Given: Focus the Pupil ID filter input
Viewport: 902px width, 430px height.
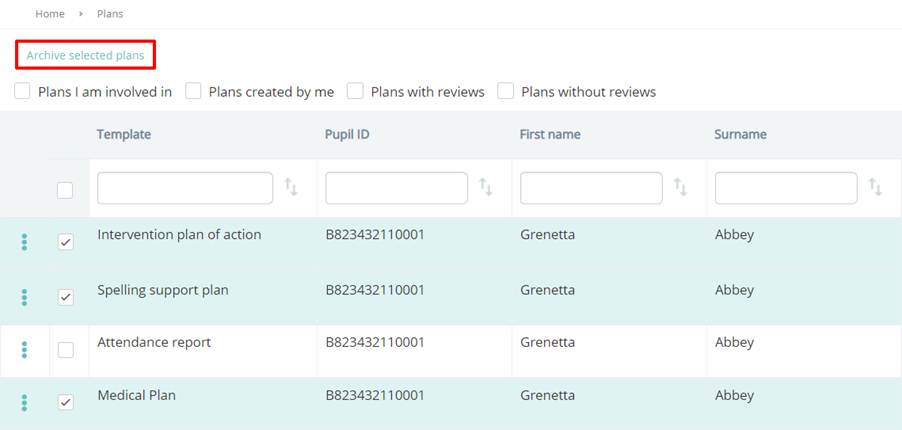Looking at the screenshot, I should [396, 188].
